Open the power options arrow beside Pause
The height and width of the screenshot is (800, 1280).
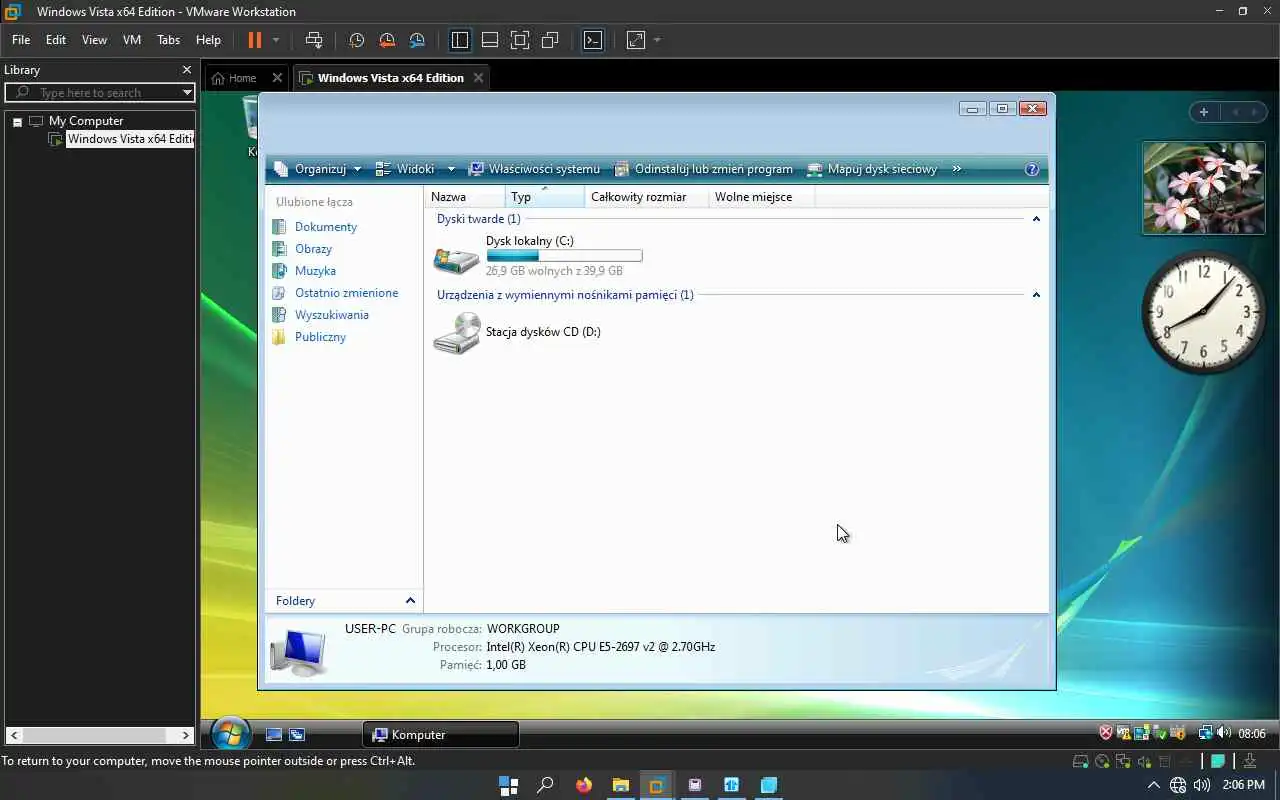276,40
